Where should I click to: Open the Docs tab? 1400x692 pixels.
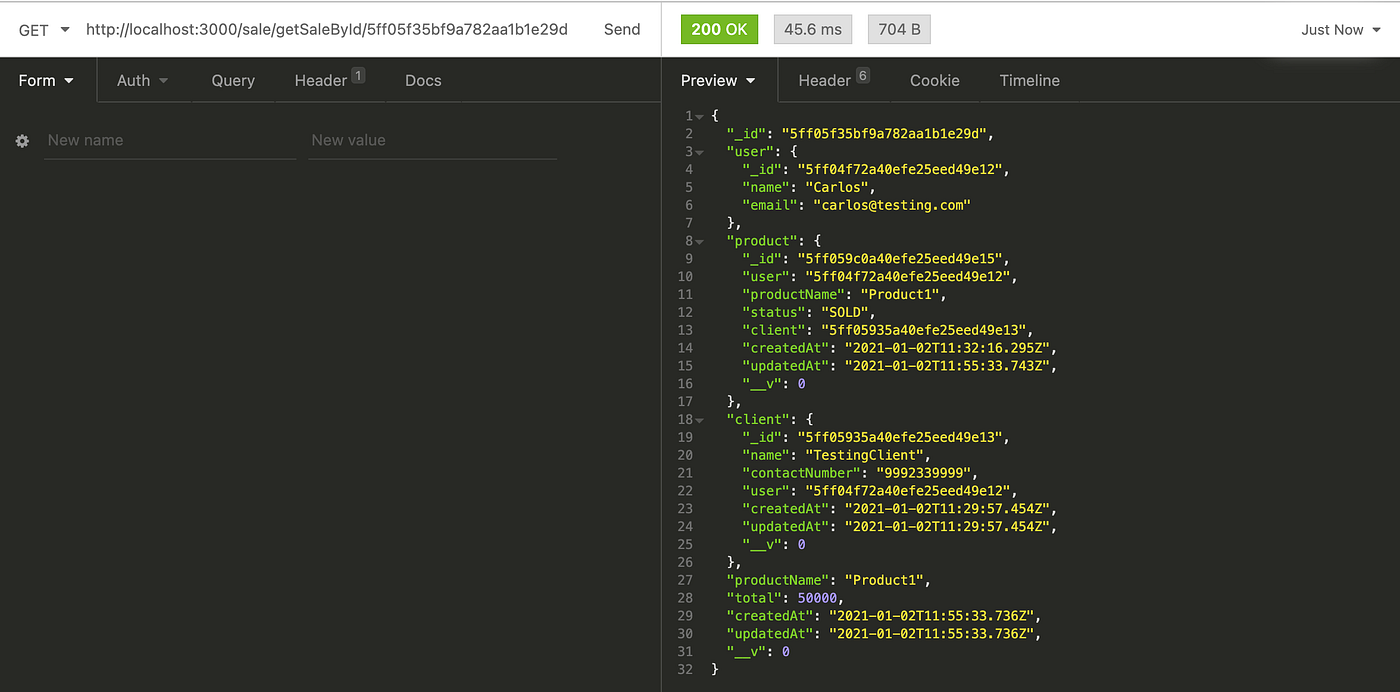[x=422, y=80]
